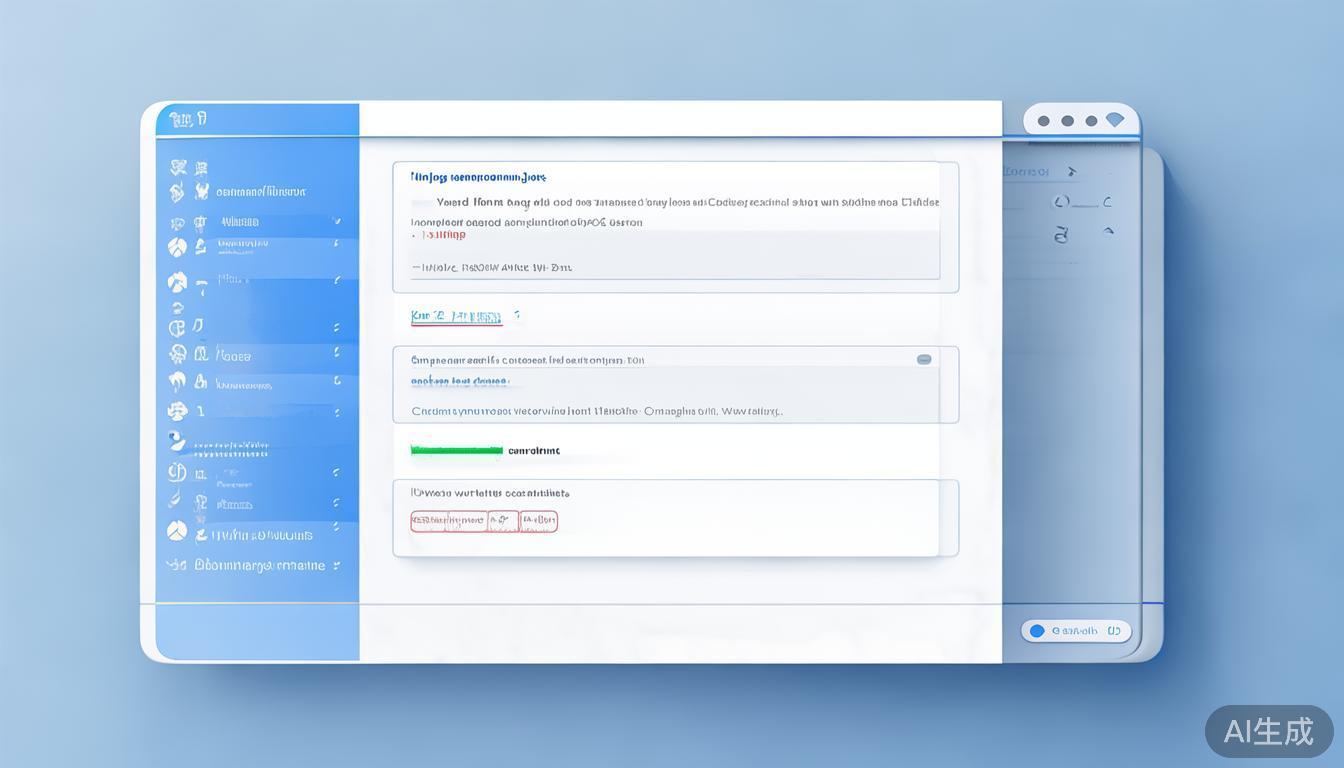Select the last item in the sidebar menu
The image size is (1344, 768).
pos(259,565)
